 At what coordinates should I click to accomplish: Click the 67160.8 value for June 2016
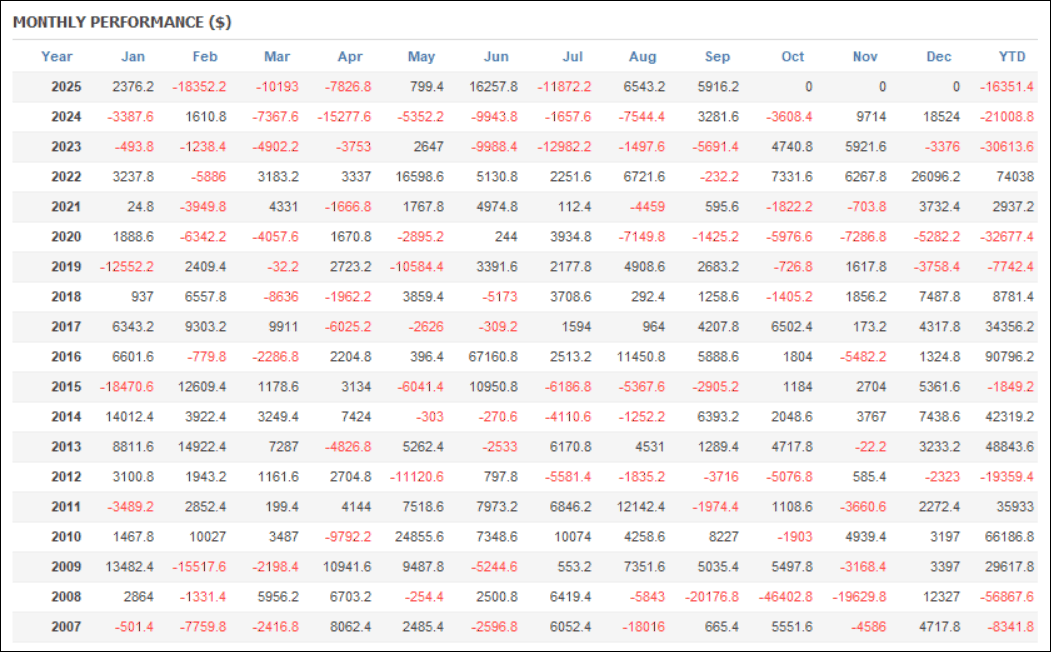pyautogui.click(x=494, y=357)
